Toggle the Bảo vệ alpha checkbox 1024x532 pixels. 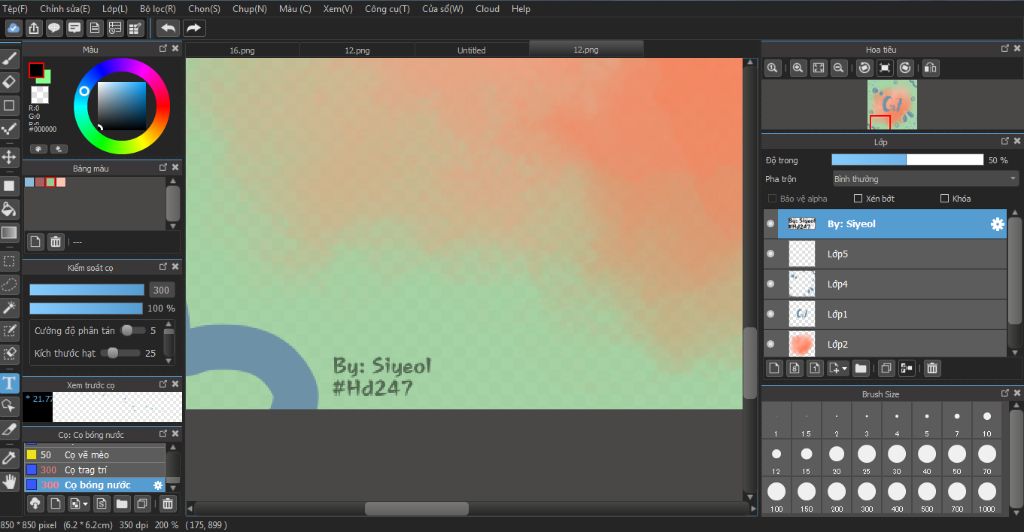coord(772,198)
